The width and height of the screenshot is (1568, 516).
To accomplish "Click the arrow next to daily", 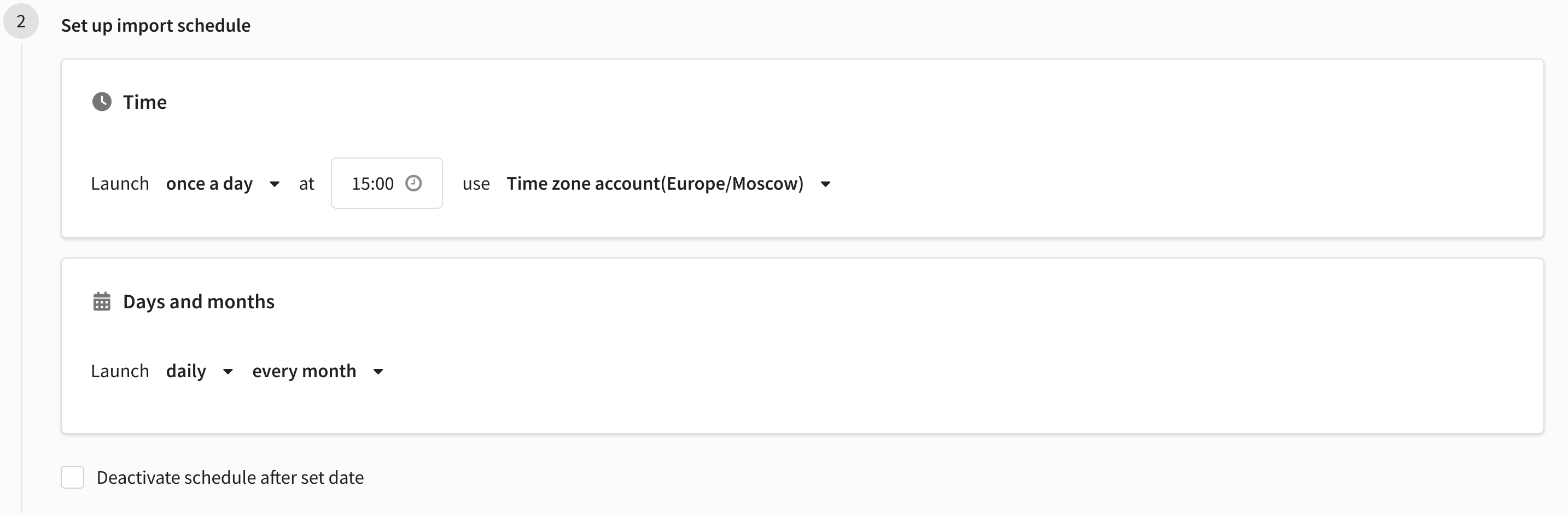I will [x=228, y=371].
